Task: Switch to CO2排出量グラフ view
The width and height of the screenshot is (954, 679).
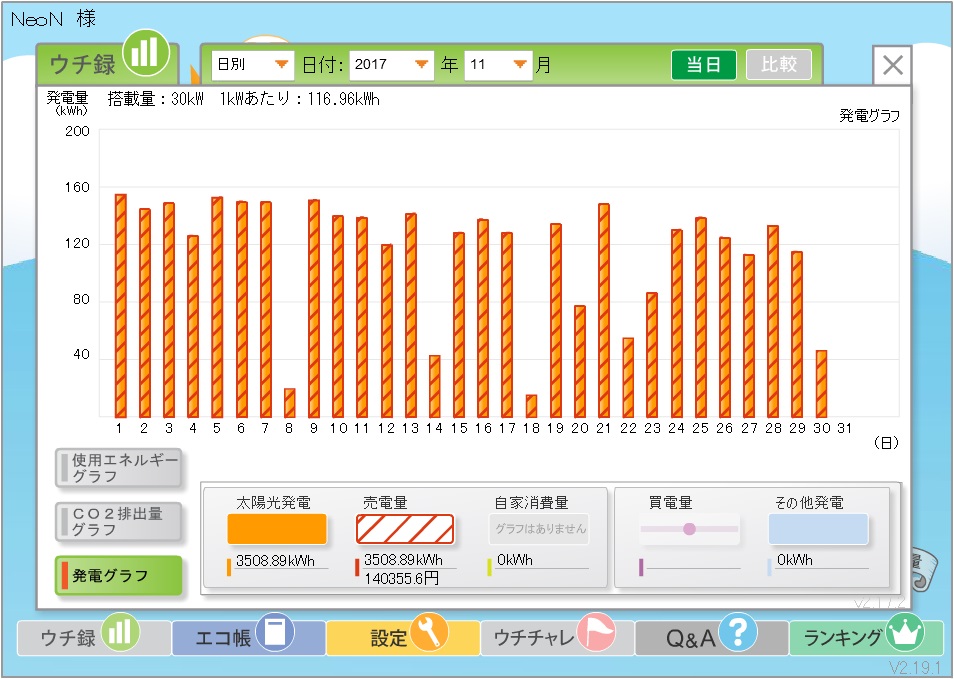Action: 119,522
